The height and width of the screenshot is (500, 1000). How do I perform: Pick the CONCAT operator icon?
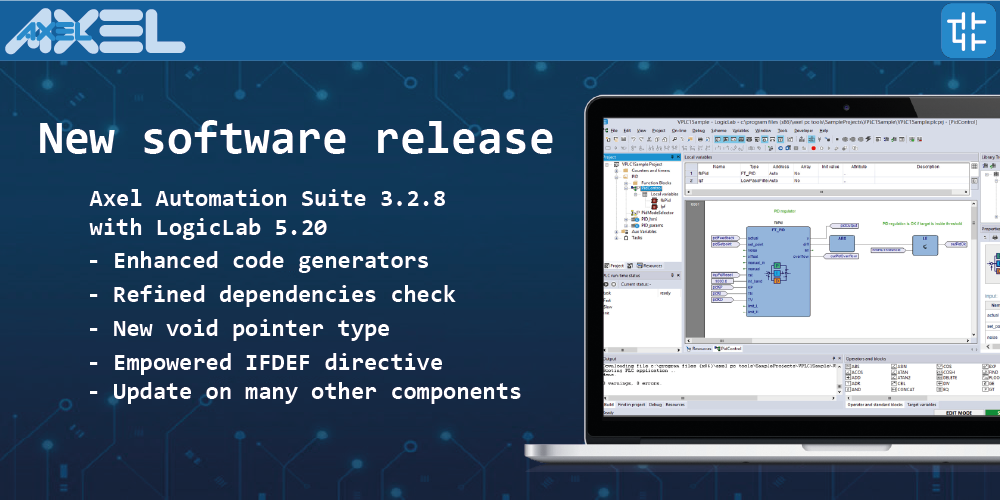pos(893,389)
